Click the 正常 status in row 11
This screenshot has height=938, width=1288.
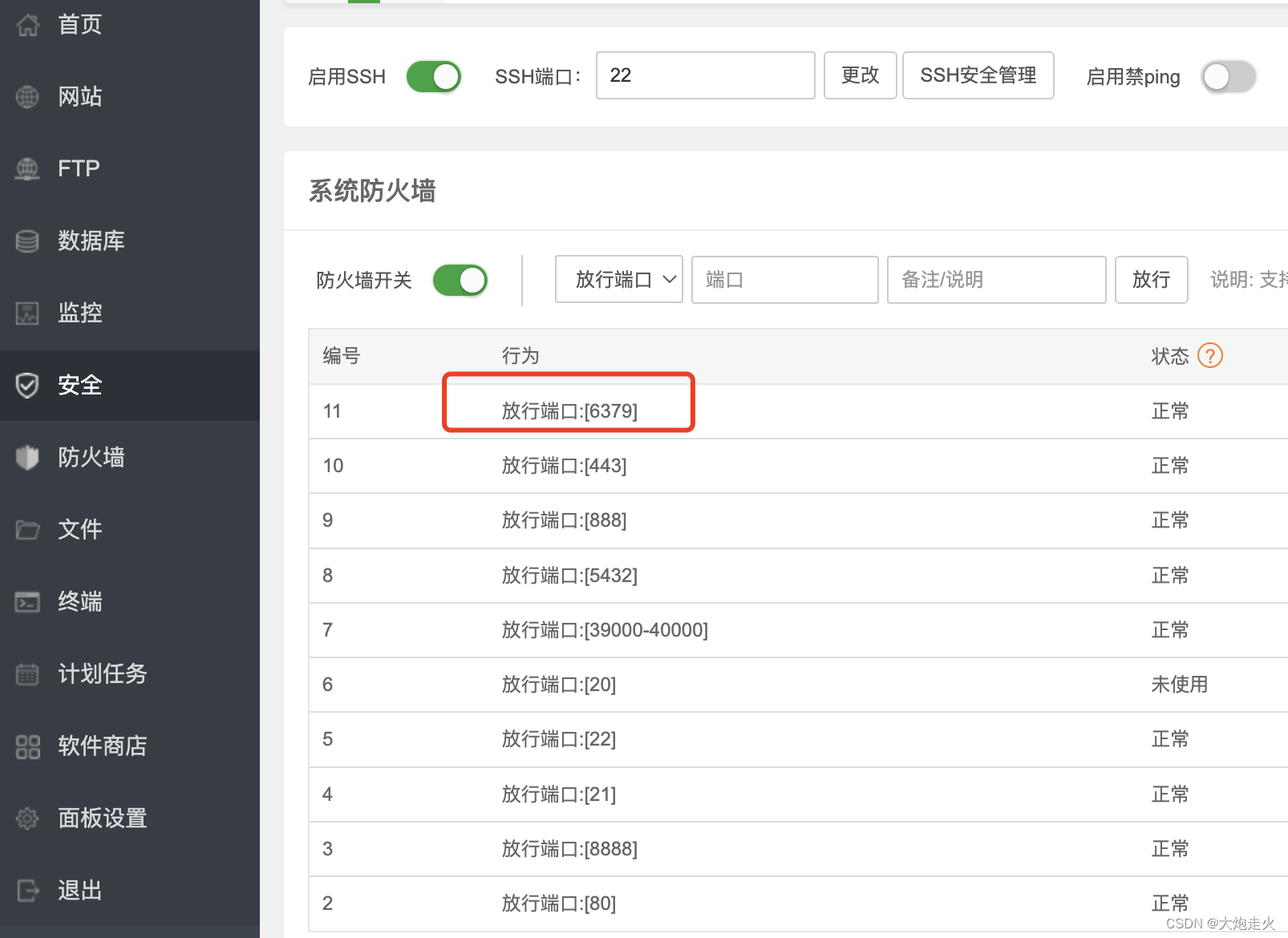tap(1170, 411)
